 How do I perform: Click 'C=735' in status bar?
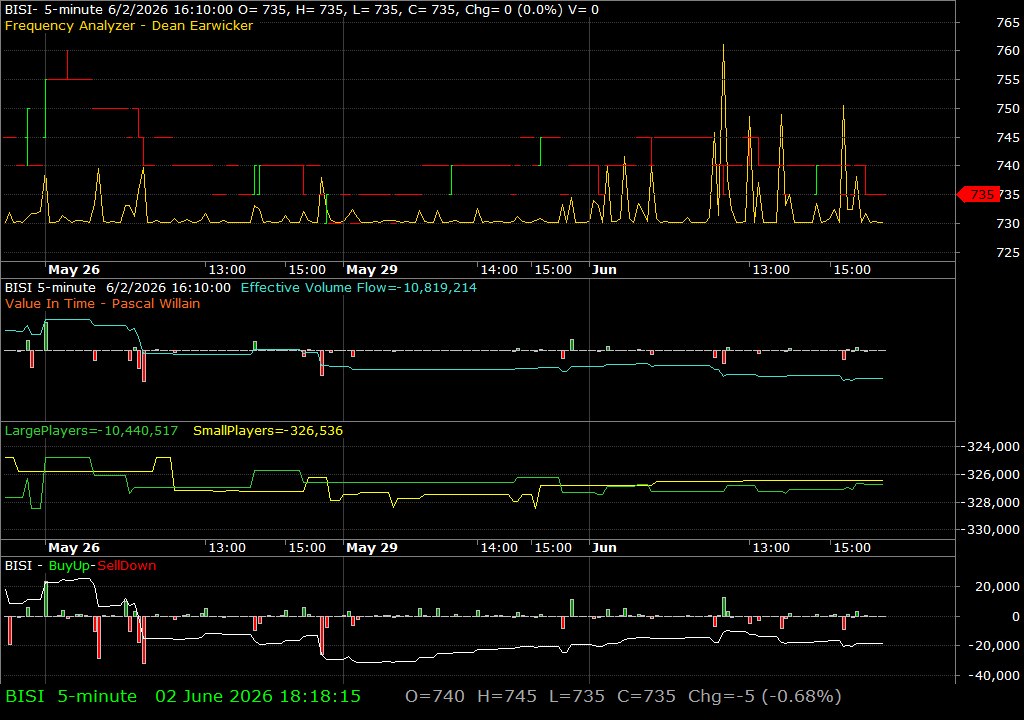[x=647, y=696]
